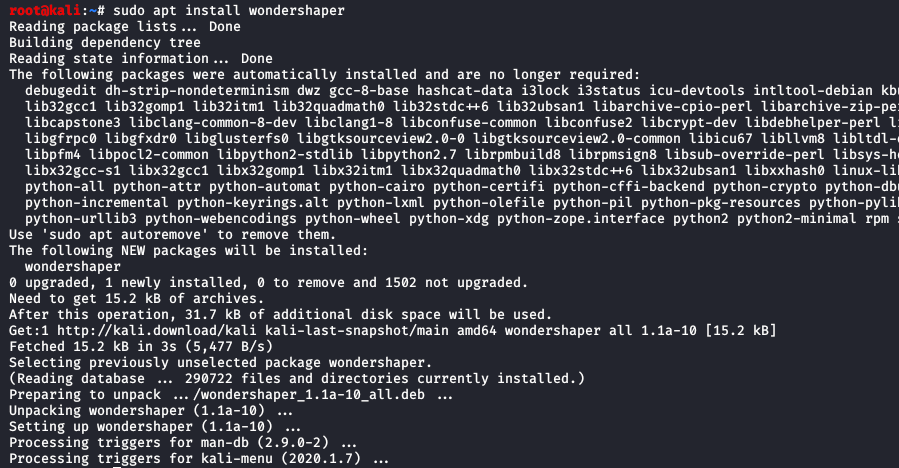Click the 'Processing triggers for kali-menu' line
The height and width of the screenshot is (468, 899).
point(196,458)
